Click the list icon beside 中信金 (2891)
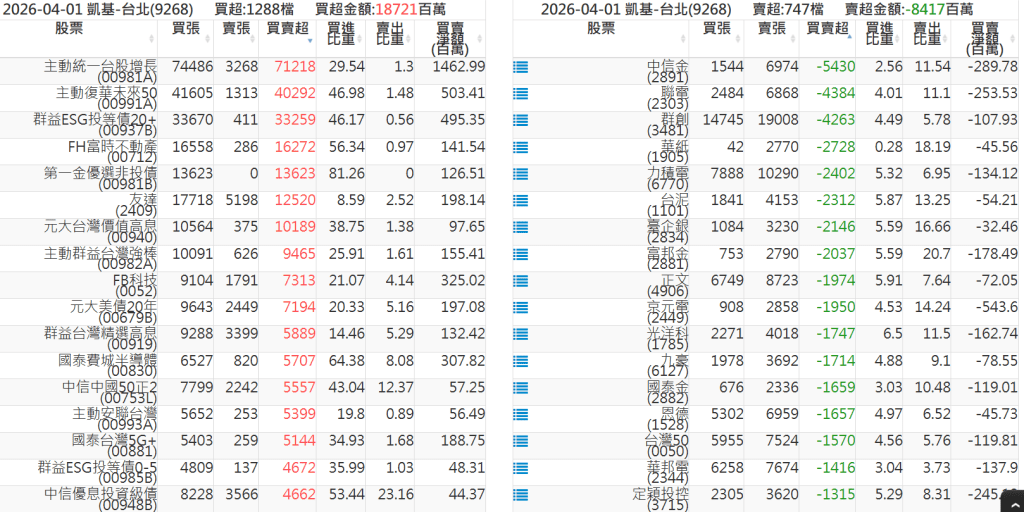This screenshot has height=512, width=1024. tap(520, 68)
